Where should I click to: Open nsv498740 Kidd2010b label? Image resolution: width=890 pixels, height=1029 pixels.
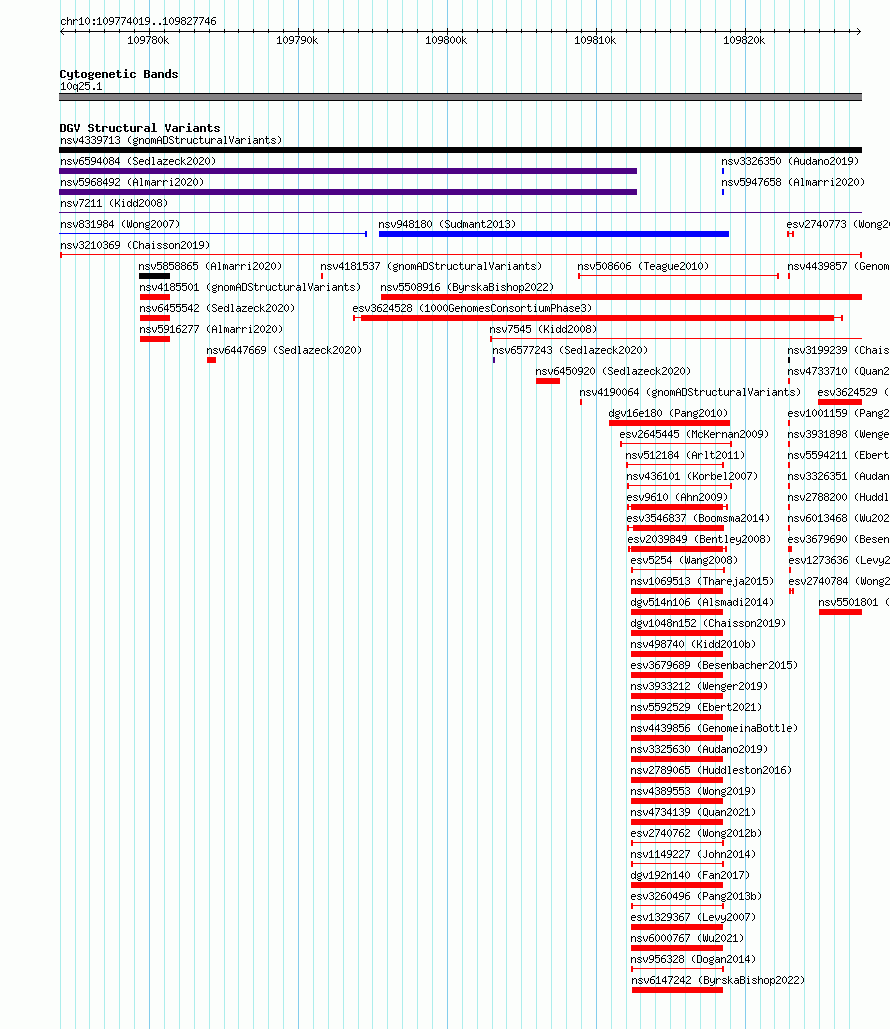[x=693, y=644]
